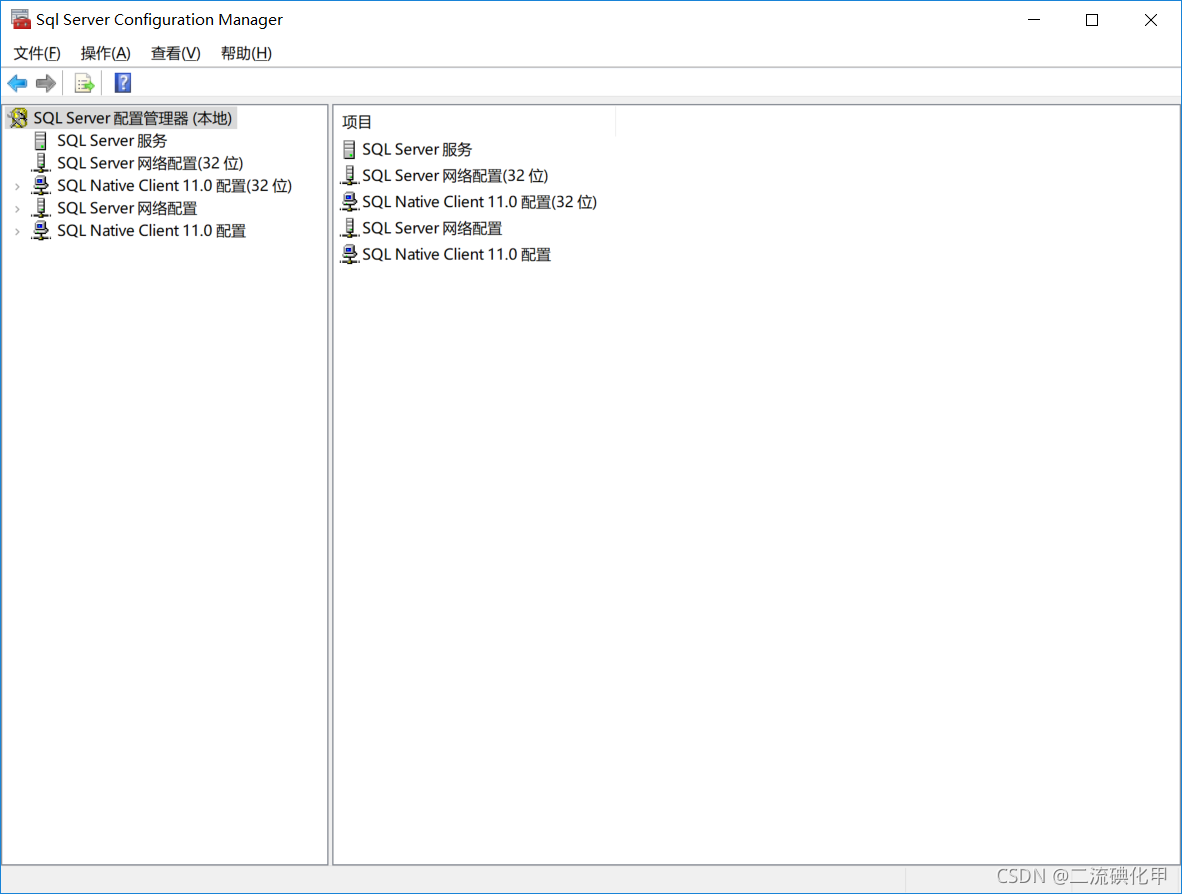Click the SQL Server 配置管理器 root node icon
This screenshot has height=894, width=1182.
(x=19, y=118)
